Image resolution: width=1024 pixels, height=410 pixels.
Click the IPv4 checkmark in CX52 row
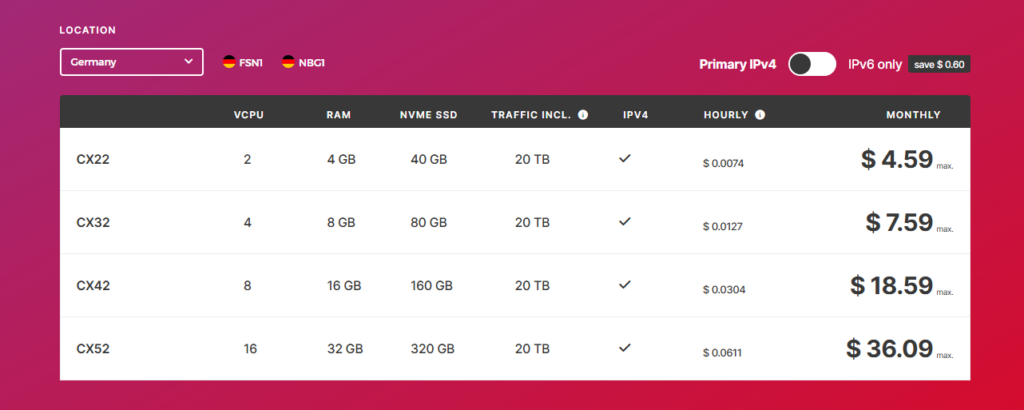coord(625,347)
